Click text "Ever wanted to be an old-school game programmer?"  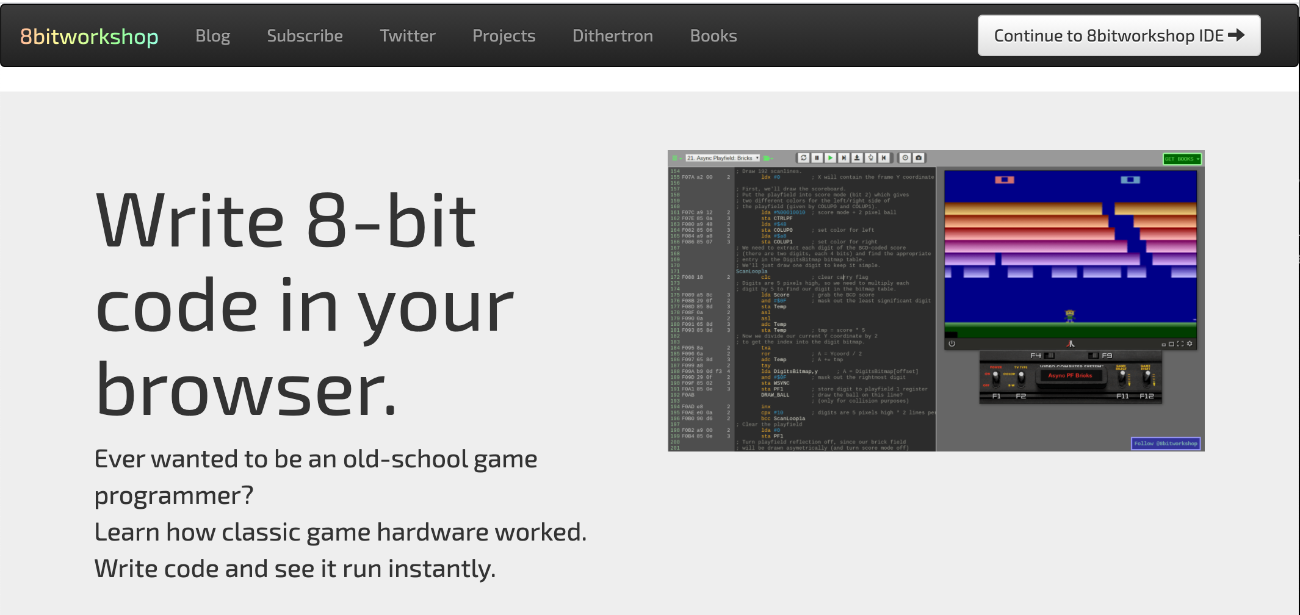316,477
